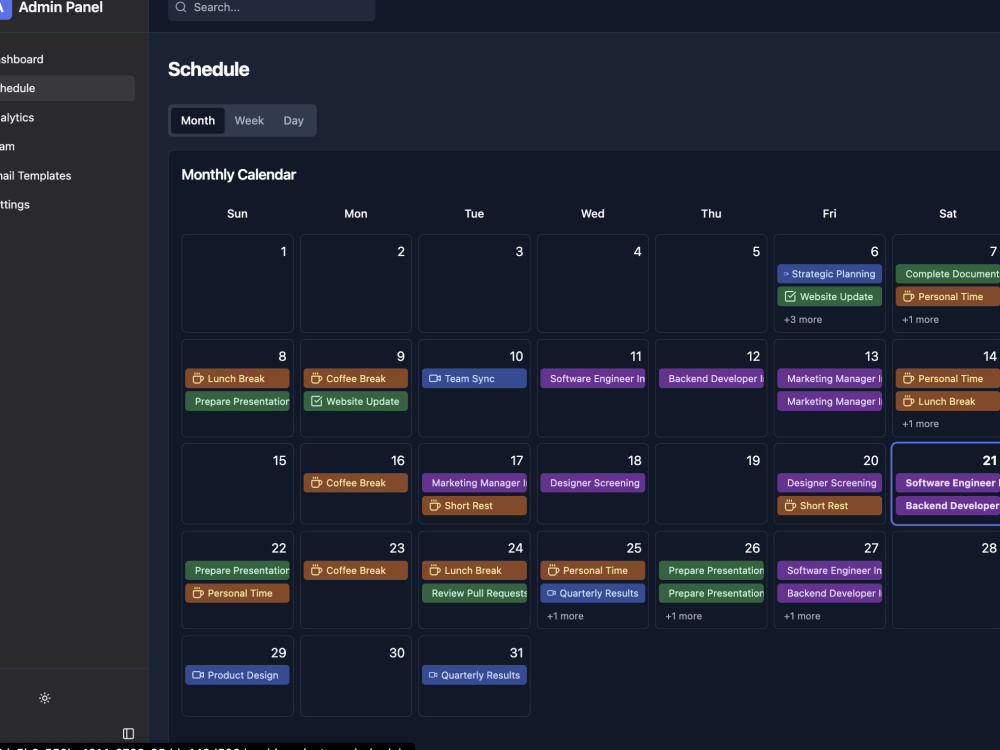The width and height of the screenshot is (1000, 750).
Task: Open the Backend Developer event on day 12
Action: click(711, 378)
